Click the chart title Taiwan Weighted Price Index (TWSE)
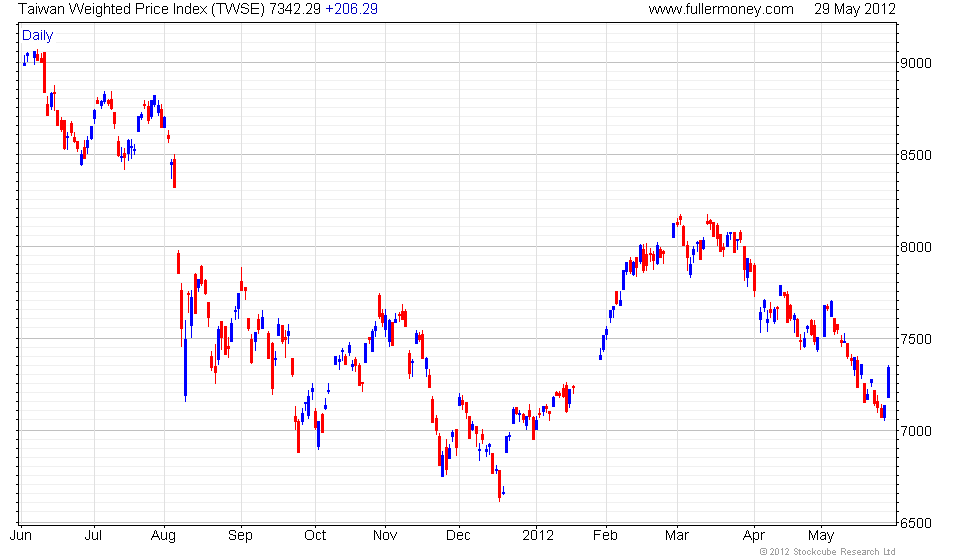980x560 pixels. (x=141, y=9)
